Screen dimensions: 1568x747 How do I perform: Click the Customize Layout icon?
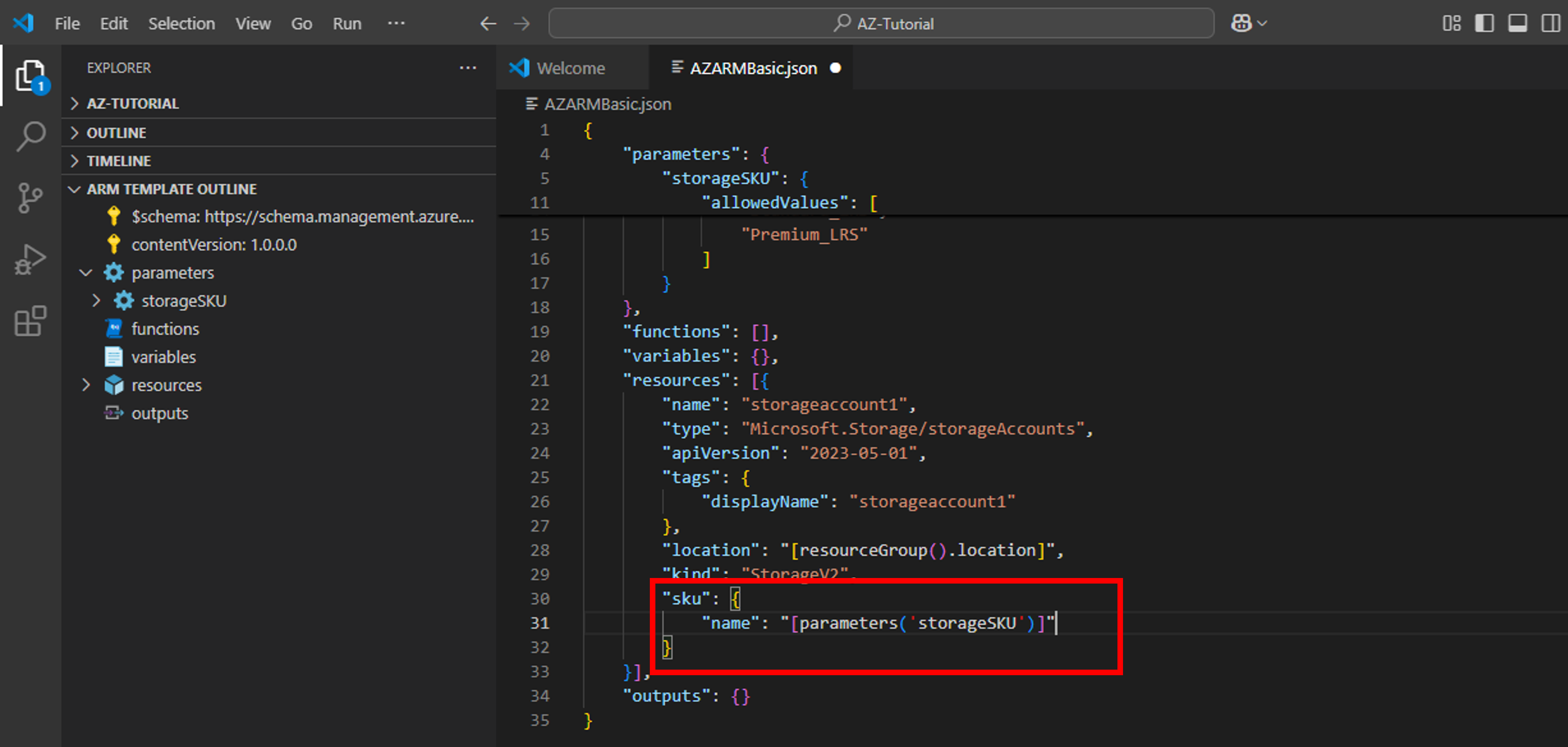[x=1451, y=23]
